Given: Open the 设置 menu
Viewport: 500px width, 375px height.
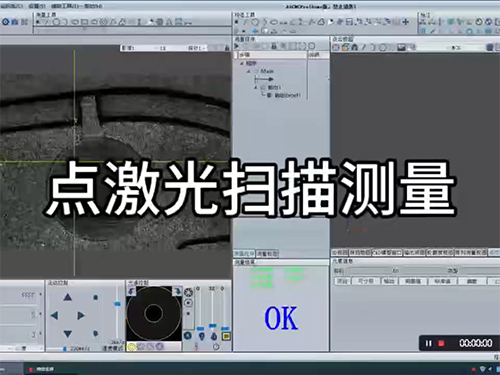Looking at the screenshot, I should pos(37,6).
